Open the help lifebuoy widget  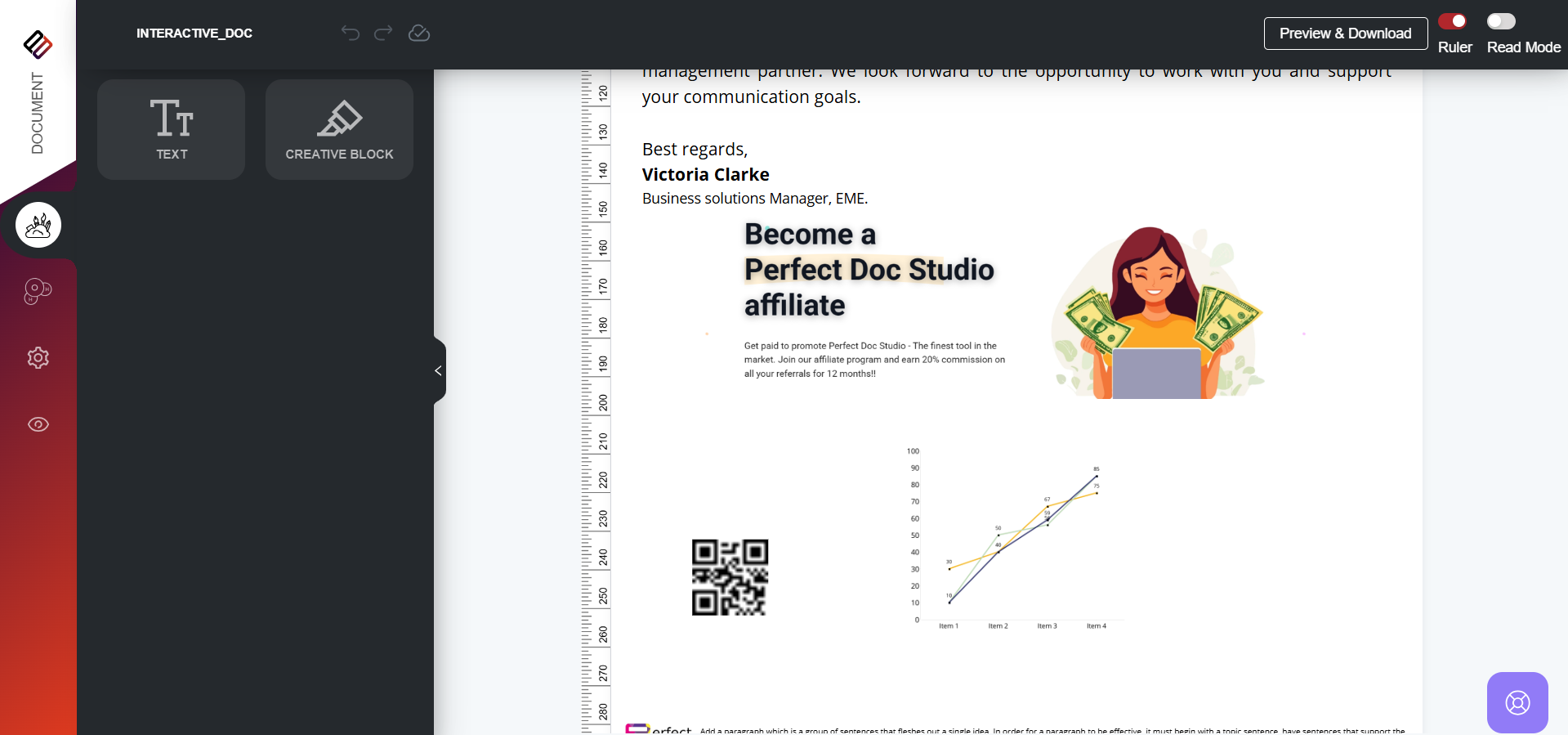(x=1517, y=702)
